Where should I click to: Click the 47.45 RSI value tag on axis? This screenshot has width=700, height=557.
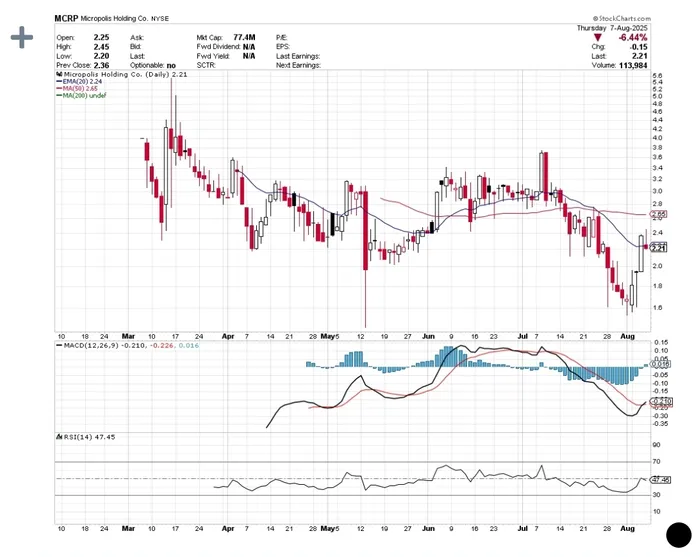click(659, 480)
